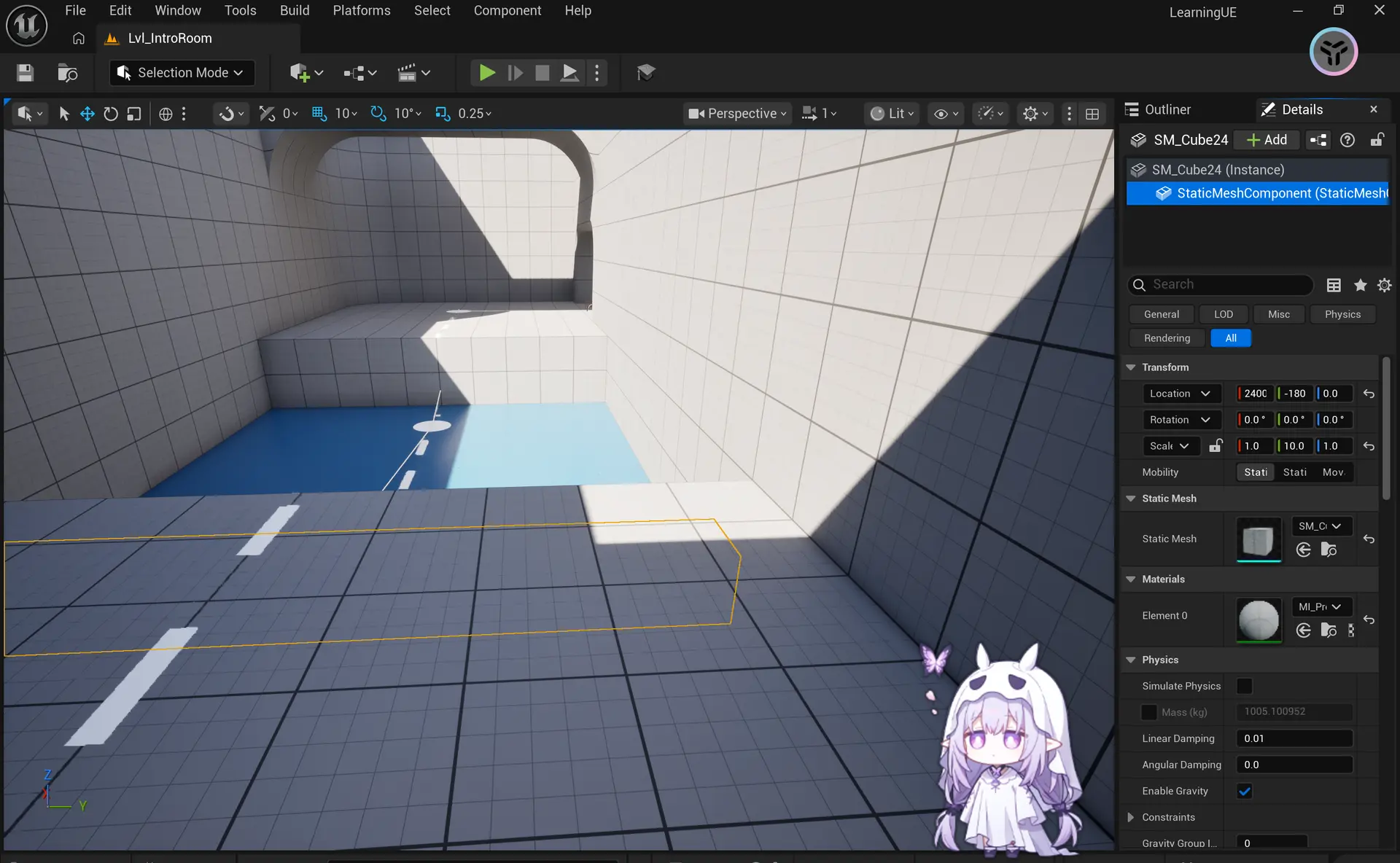Open the Rotation type dropdown
1400x863 pixels.
click(x=1181, y=420)
